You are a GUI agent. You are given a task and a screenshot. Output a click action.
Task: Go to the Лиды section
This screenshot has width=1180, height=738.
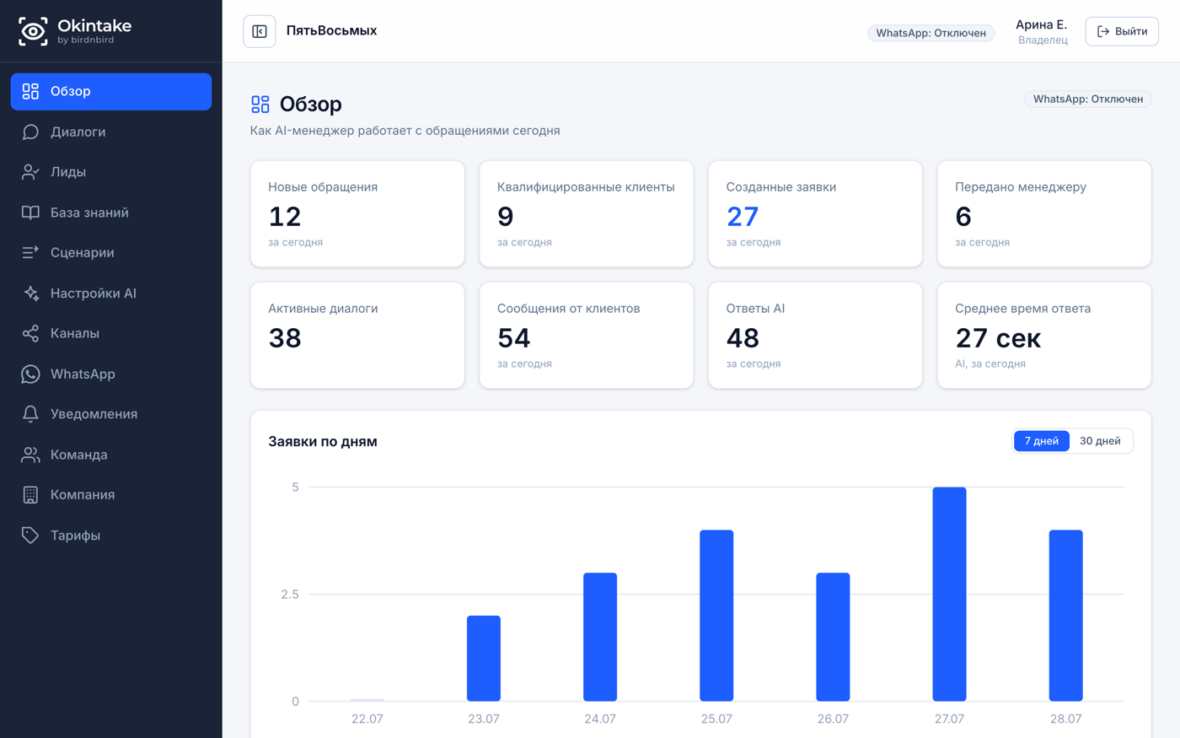tap(111, 172)
